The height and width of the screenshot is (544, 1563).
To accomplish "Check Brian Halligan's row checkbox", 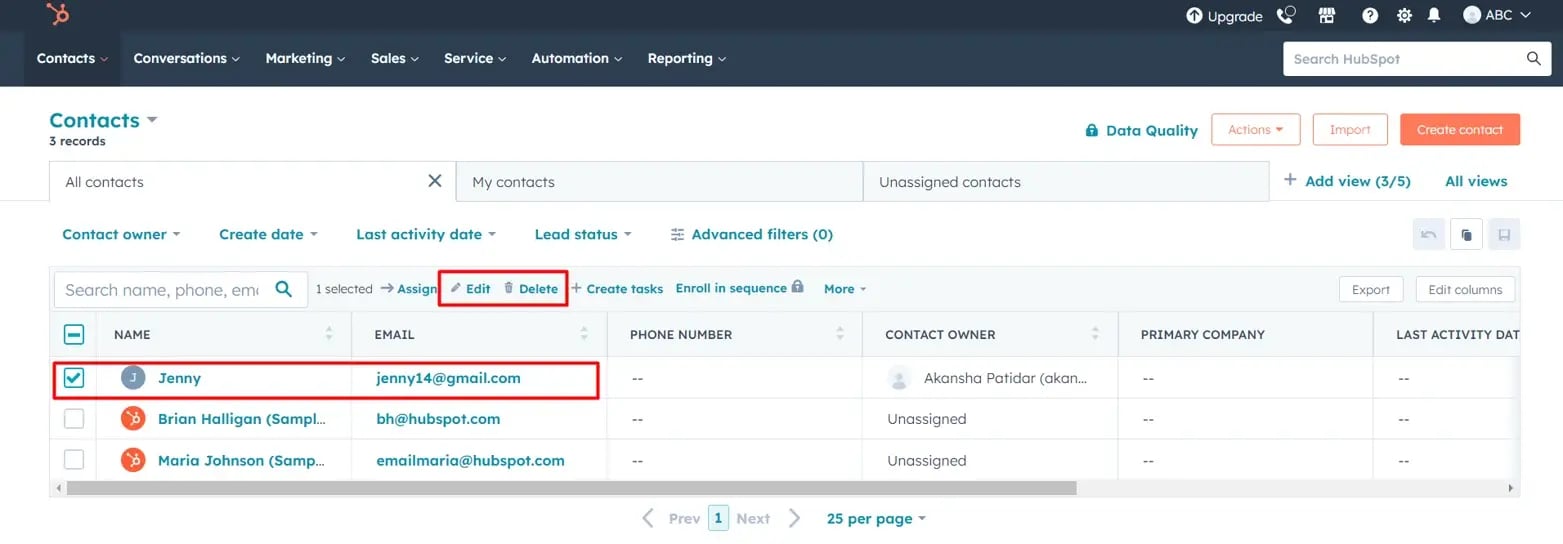I will (74, 419).
